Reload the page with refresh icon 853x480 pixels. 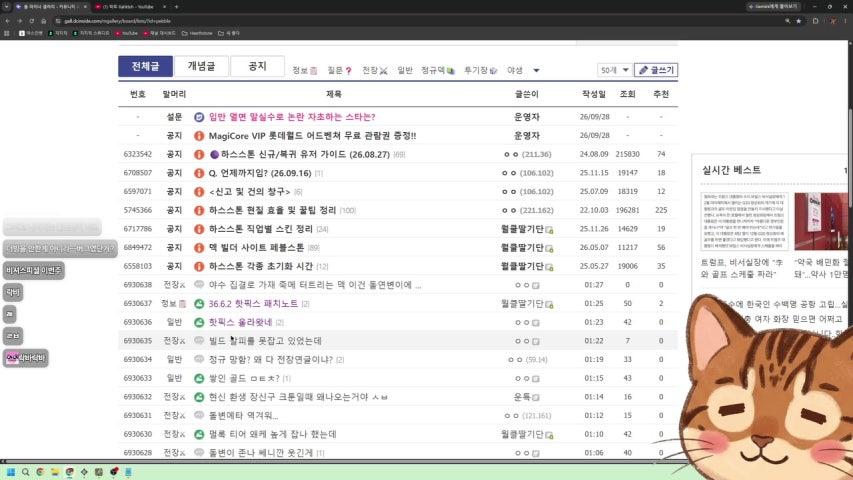[x=32, y=21]
